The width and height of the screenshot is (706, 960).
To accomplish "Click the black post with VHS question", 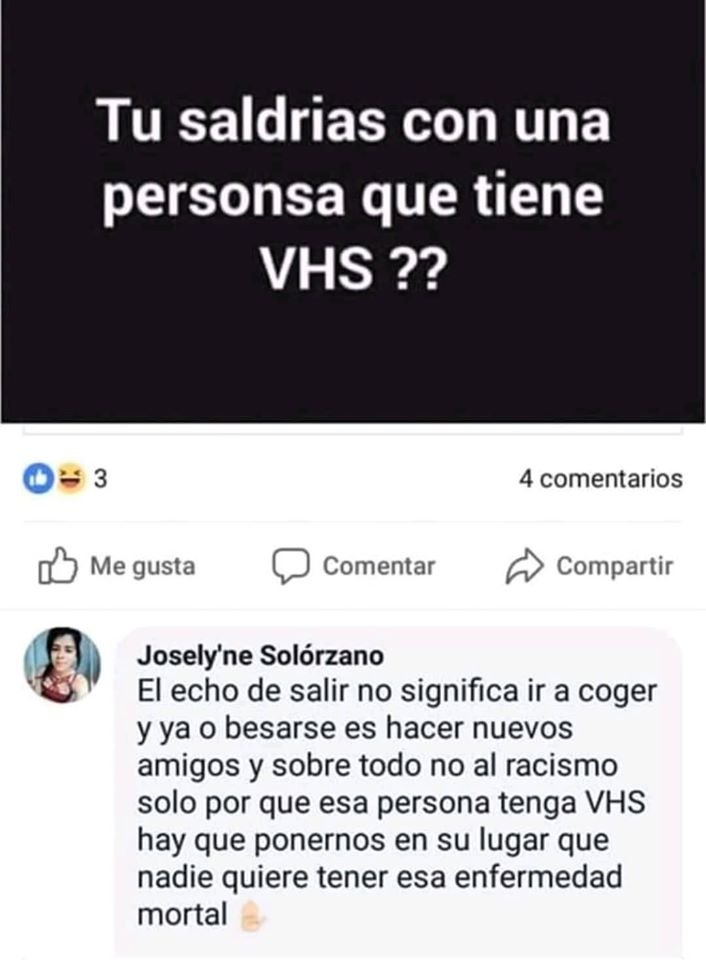I will 353,211.
